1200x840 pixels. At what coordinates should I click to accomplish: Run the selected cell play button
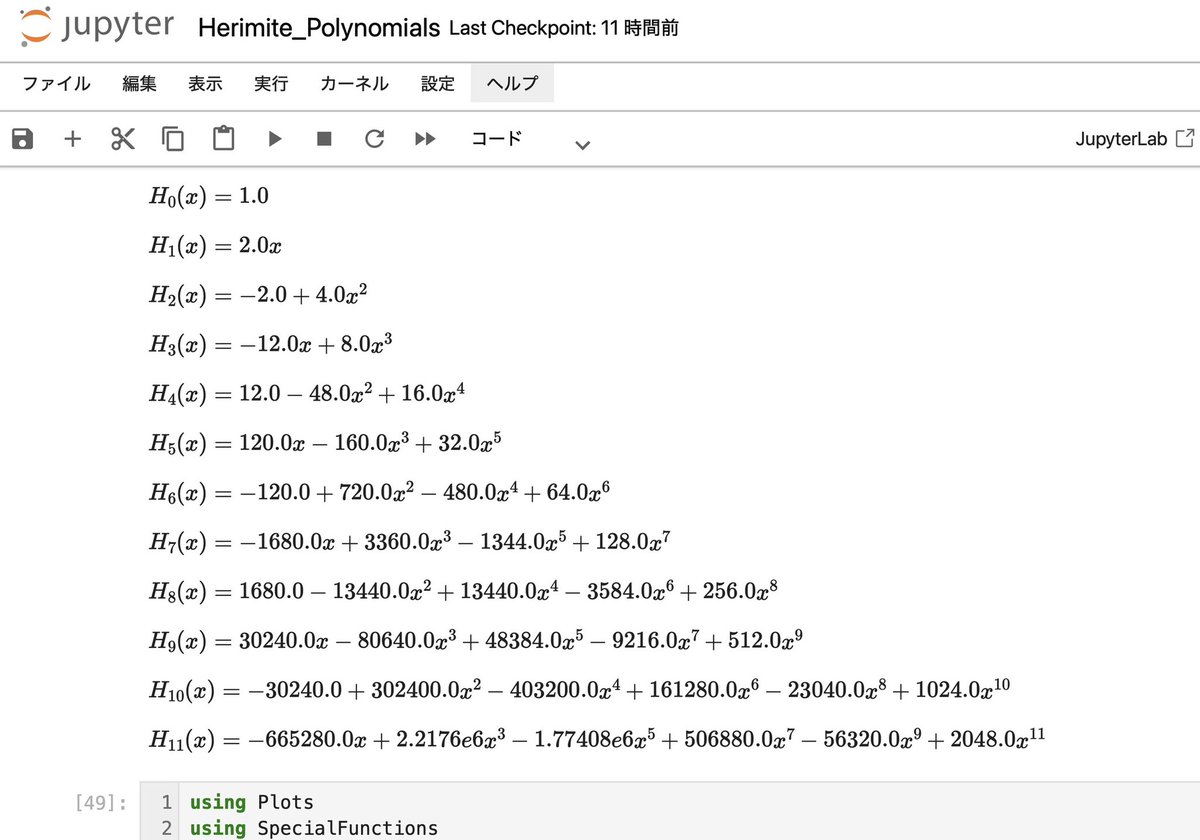[275, 139]
